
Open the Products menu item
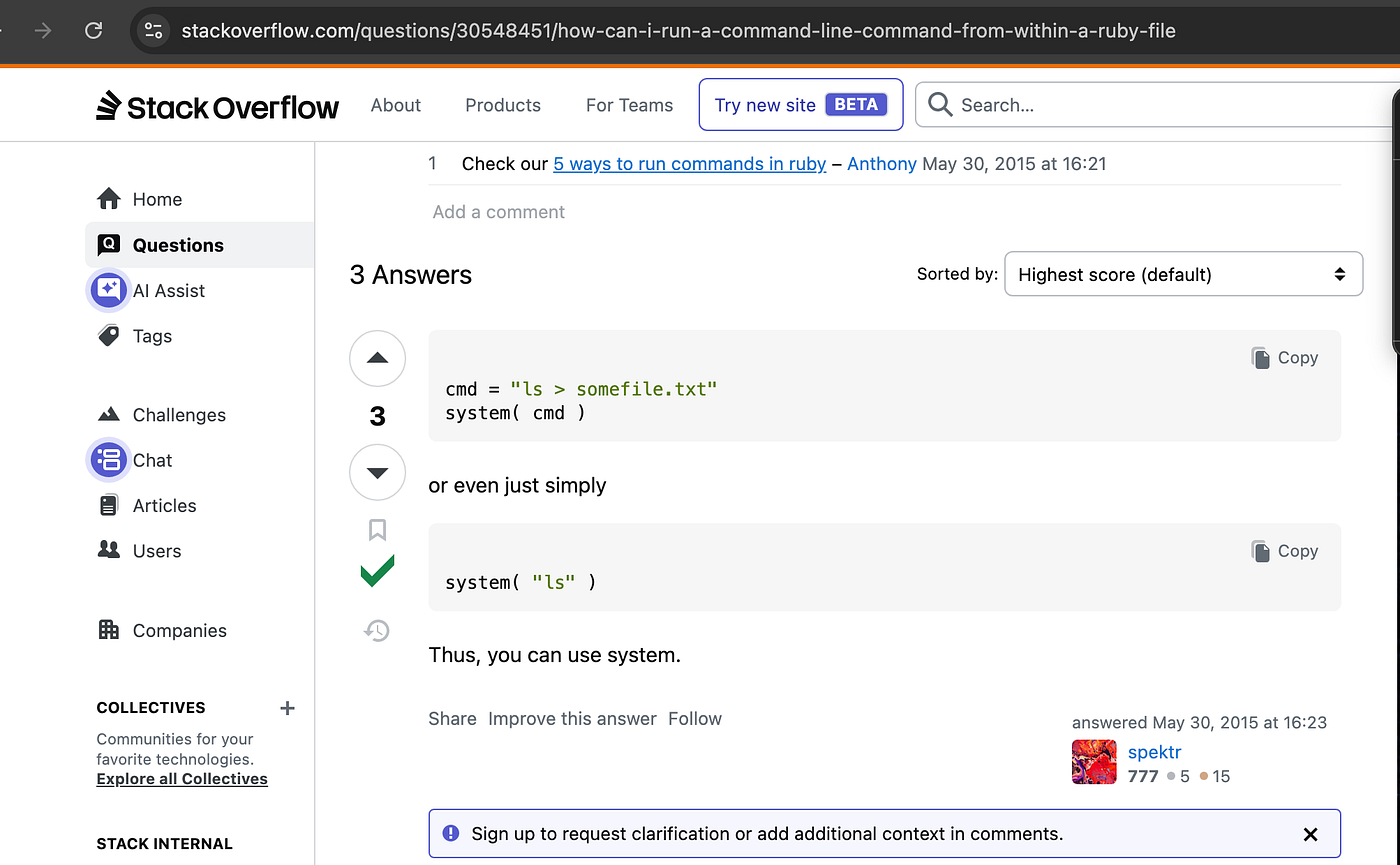503,105
